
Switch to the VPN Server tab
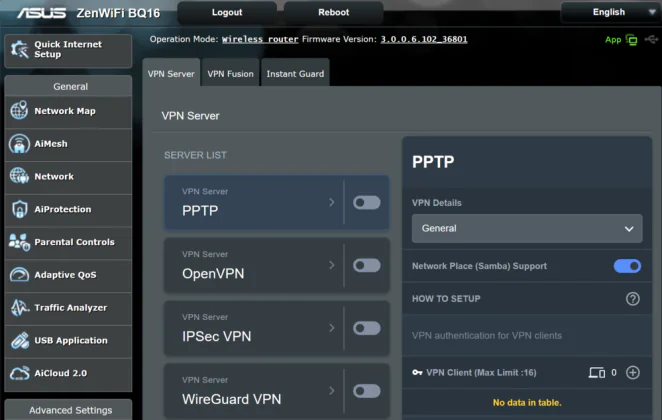tap(171, 73)
